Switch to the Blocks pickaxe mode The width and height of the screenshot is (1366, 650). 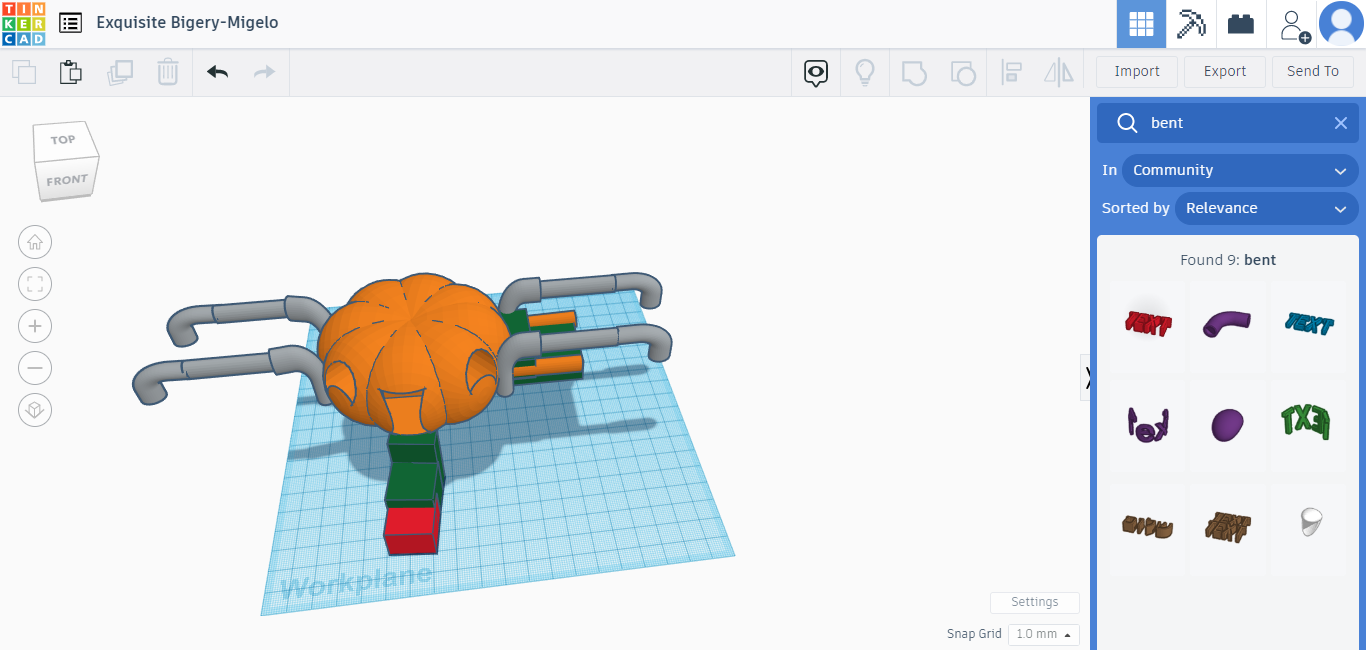pos(1191,24)
